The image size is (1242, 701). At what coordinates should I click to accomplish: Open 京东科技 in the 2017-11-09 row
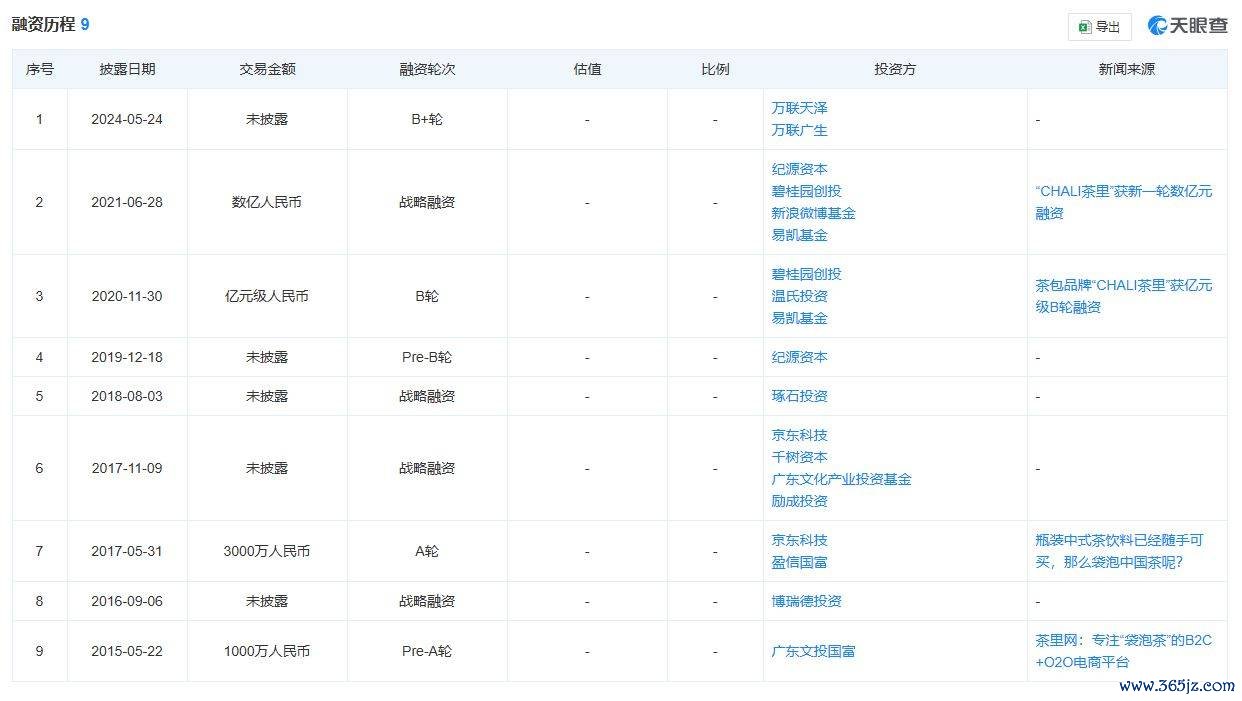(799, 435)
